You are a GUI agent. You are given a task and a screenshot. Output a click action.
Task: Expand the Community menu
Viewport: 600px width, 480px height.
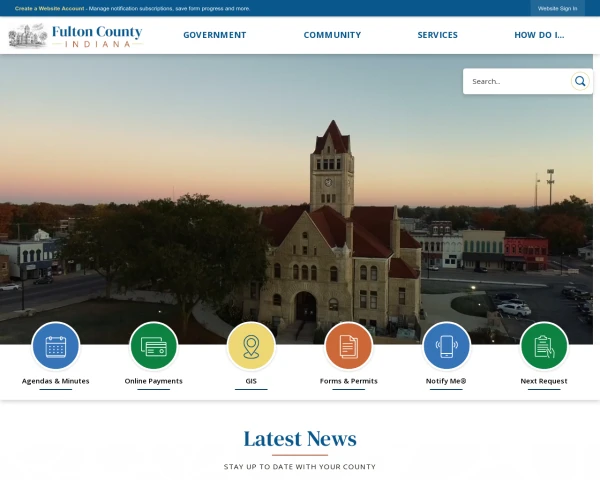coord(332,35)
